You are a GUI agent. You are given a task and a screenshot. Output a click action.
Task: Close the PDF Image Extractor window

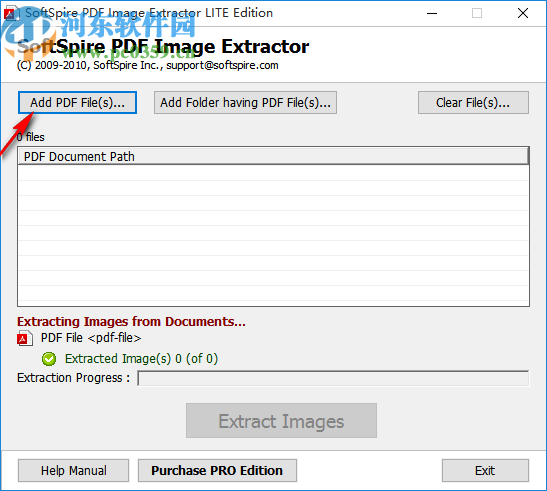click(x=523, y=13)
